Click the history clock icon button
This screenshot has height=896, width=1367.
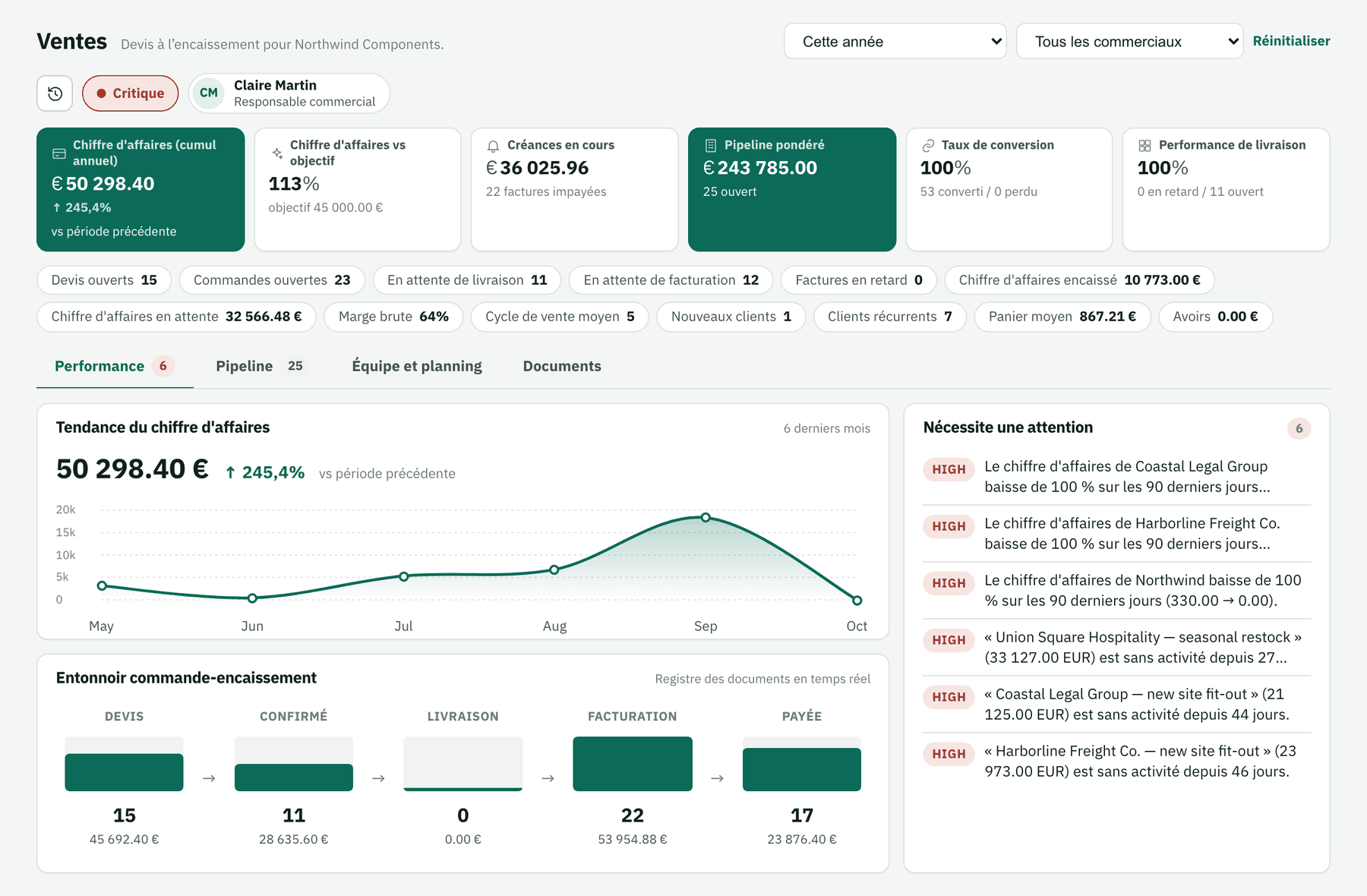pyautogui.click(x=55, y=93)
